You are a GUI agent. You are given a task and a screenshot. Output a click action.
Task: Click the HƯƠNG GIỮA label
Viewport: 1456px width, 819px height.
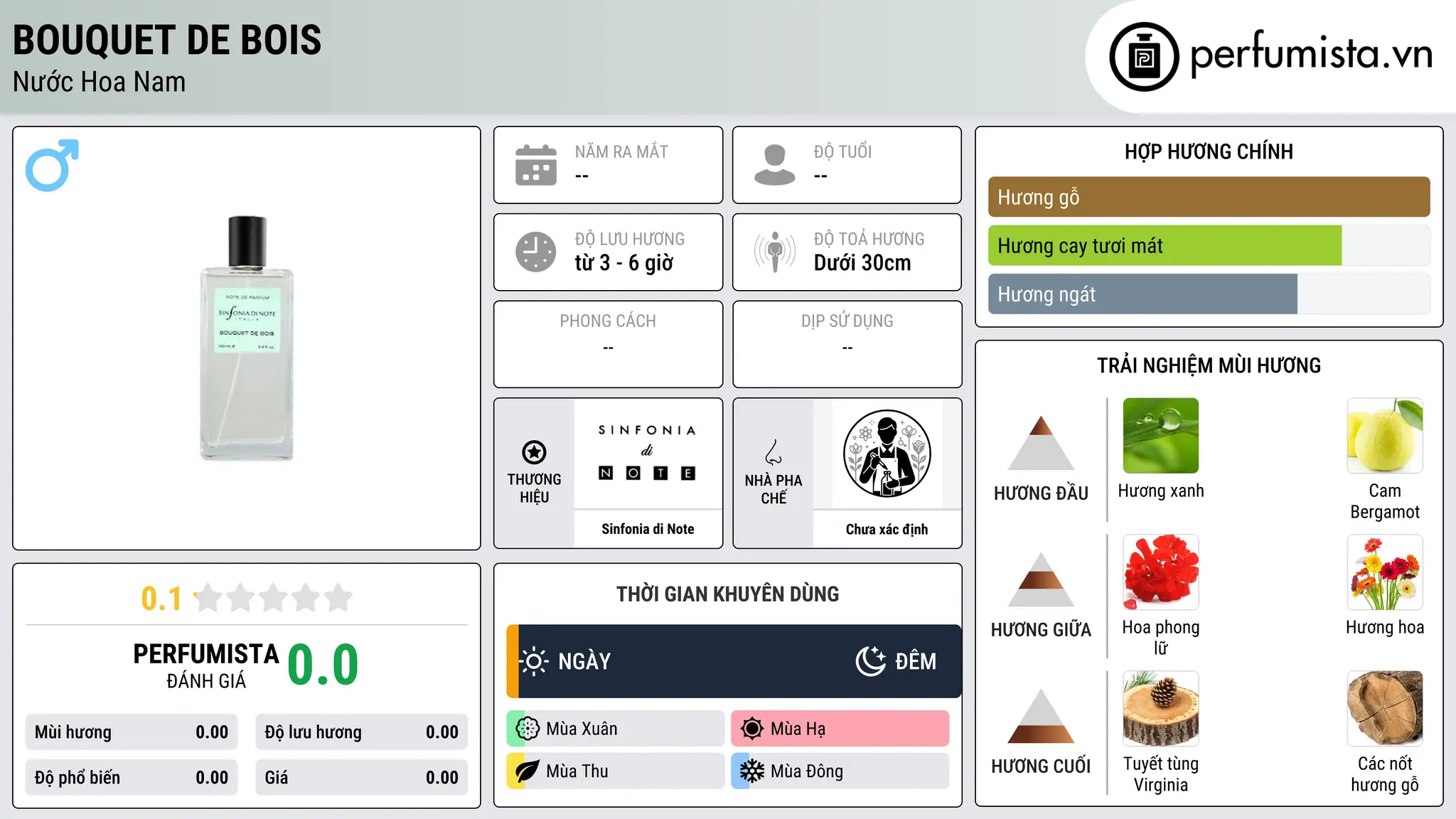(1041, 630)
